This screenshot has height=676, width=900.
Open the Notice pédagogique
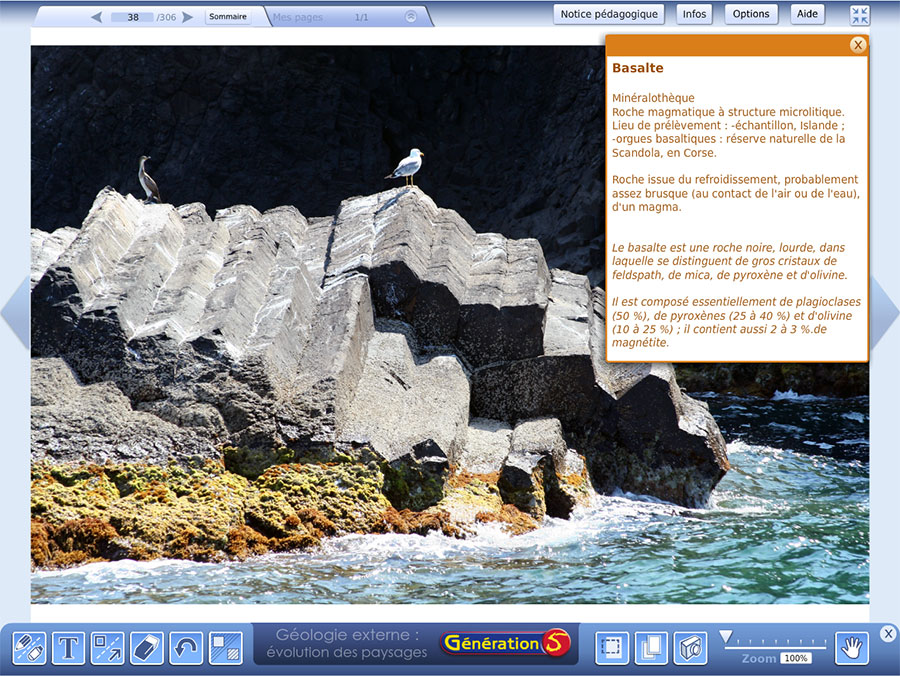pos(609,14)
